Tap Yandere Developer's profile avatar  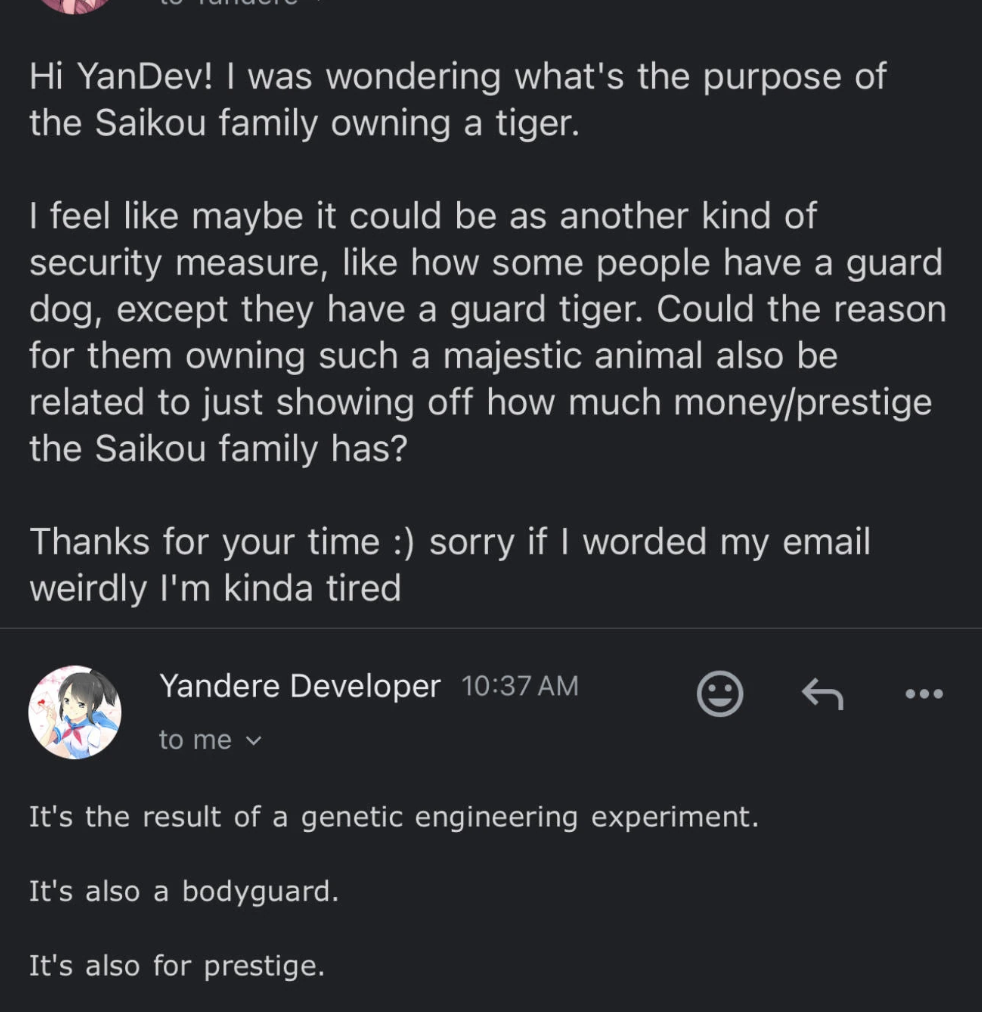click(75, 712)
